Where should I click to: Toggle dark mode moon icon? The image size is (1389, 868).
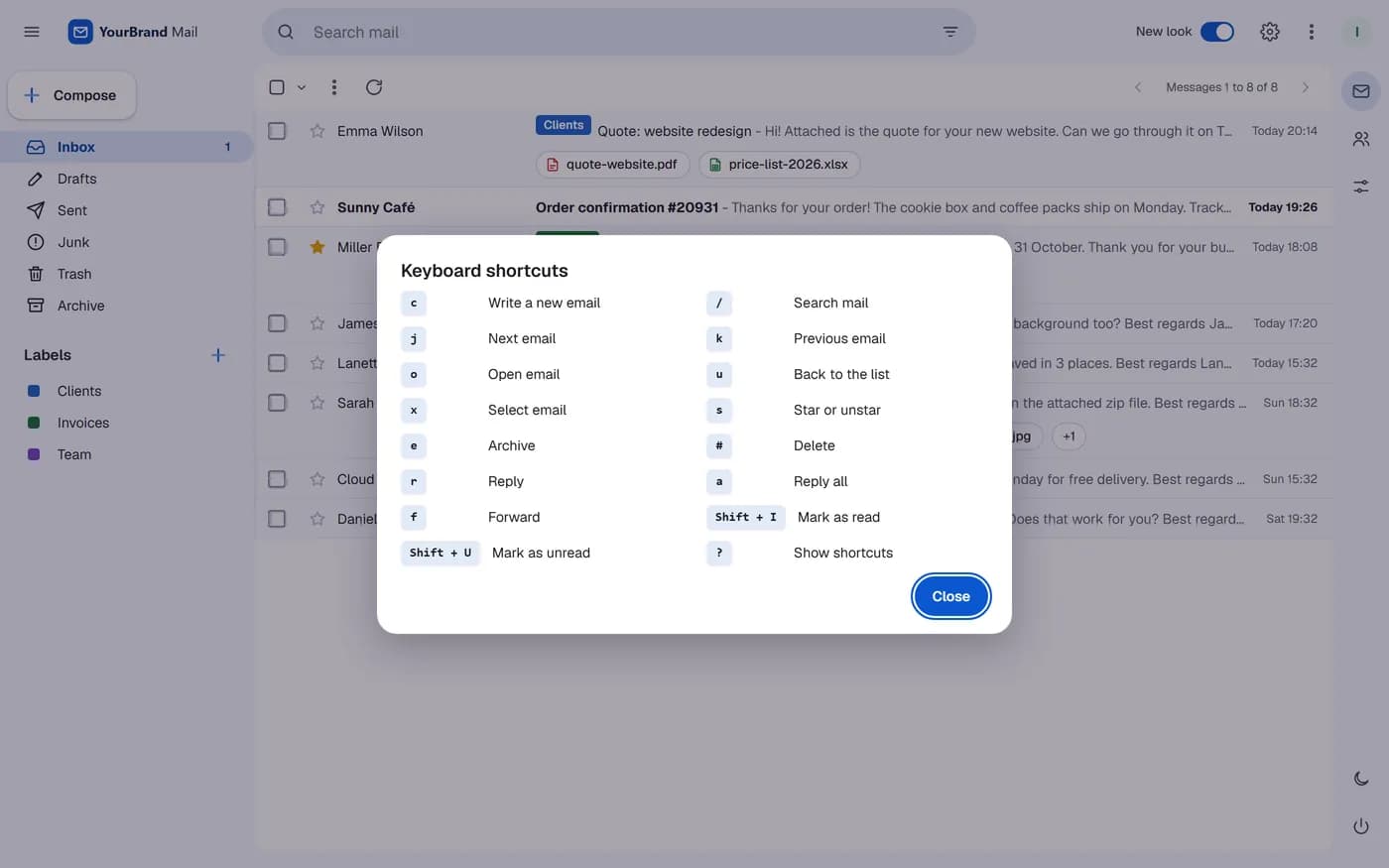pos(1361,779)
